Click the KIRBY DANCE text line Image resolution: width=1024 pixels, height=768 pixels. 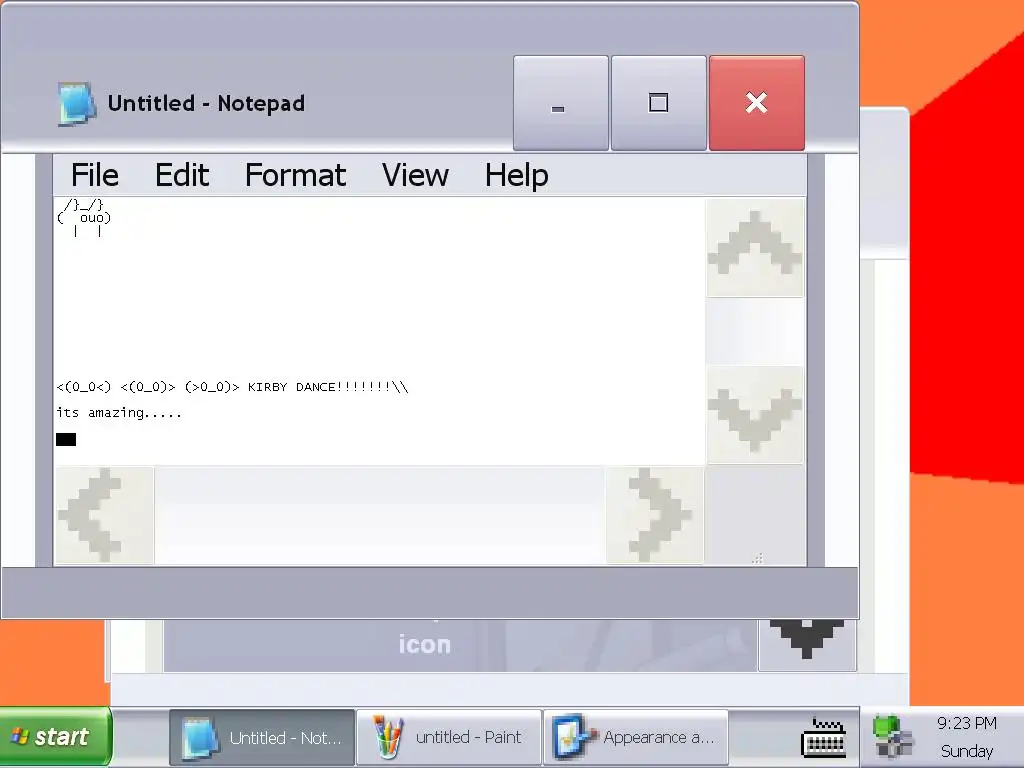pyautogui.click(x=232, y=387)
